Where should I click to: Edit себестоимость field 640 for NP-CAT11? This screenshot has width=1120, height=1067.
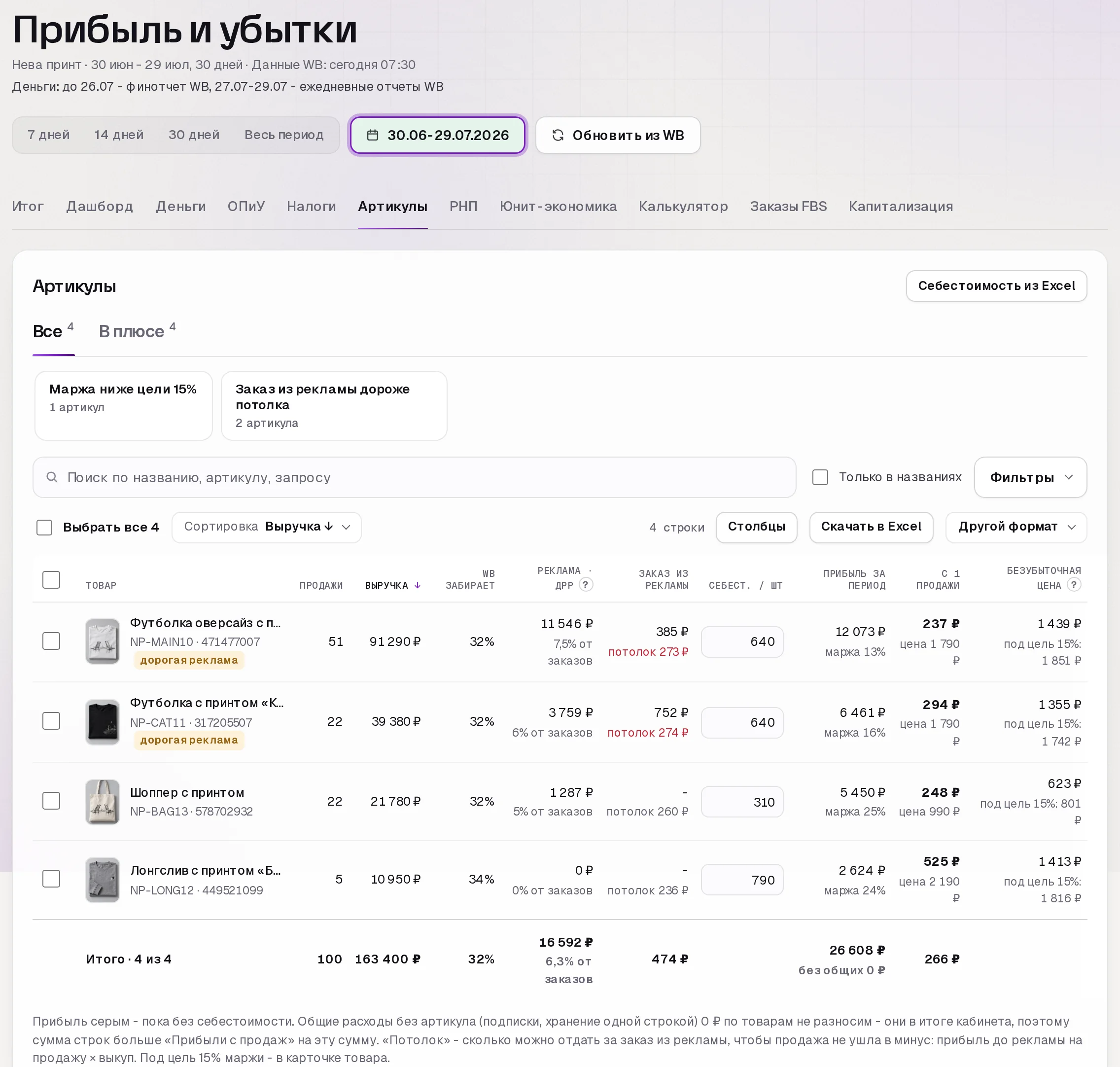(x=742, y=723)
